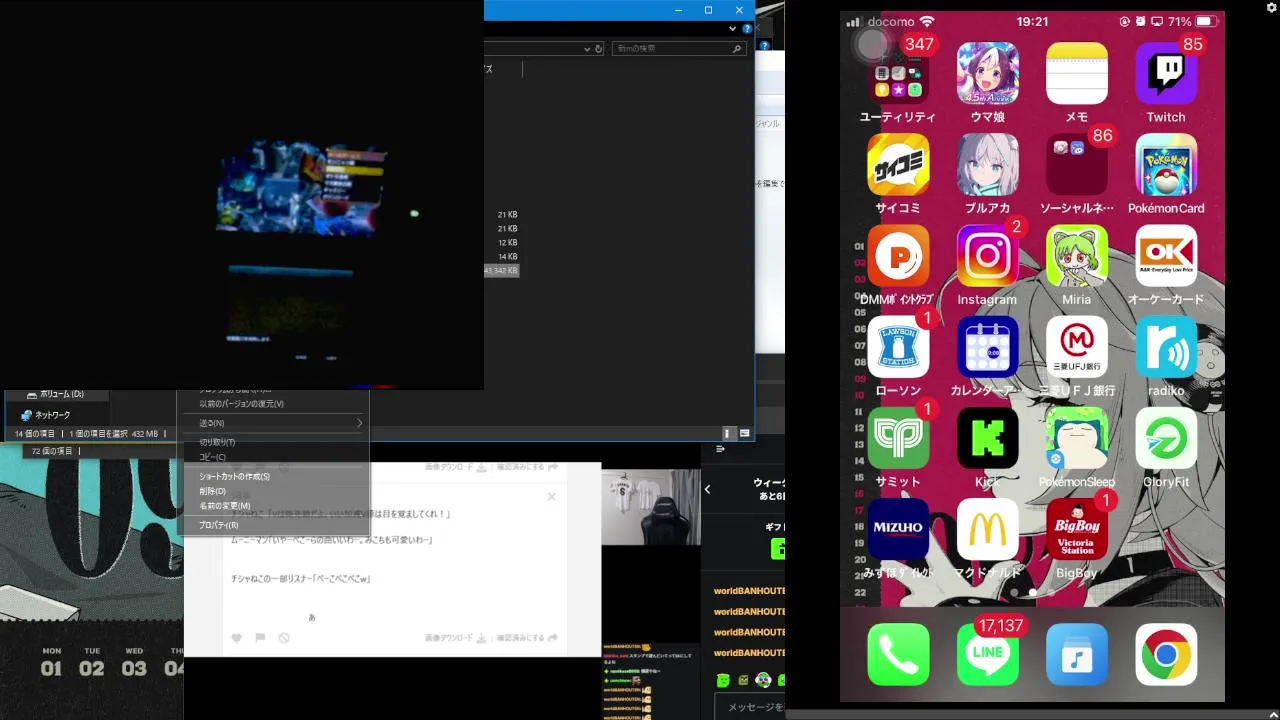Viewport: 1280px width, 720px height.
Task: Open the Twitch app on the phone
Action: [1166, 75]
